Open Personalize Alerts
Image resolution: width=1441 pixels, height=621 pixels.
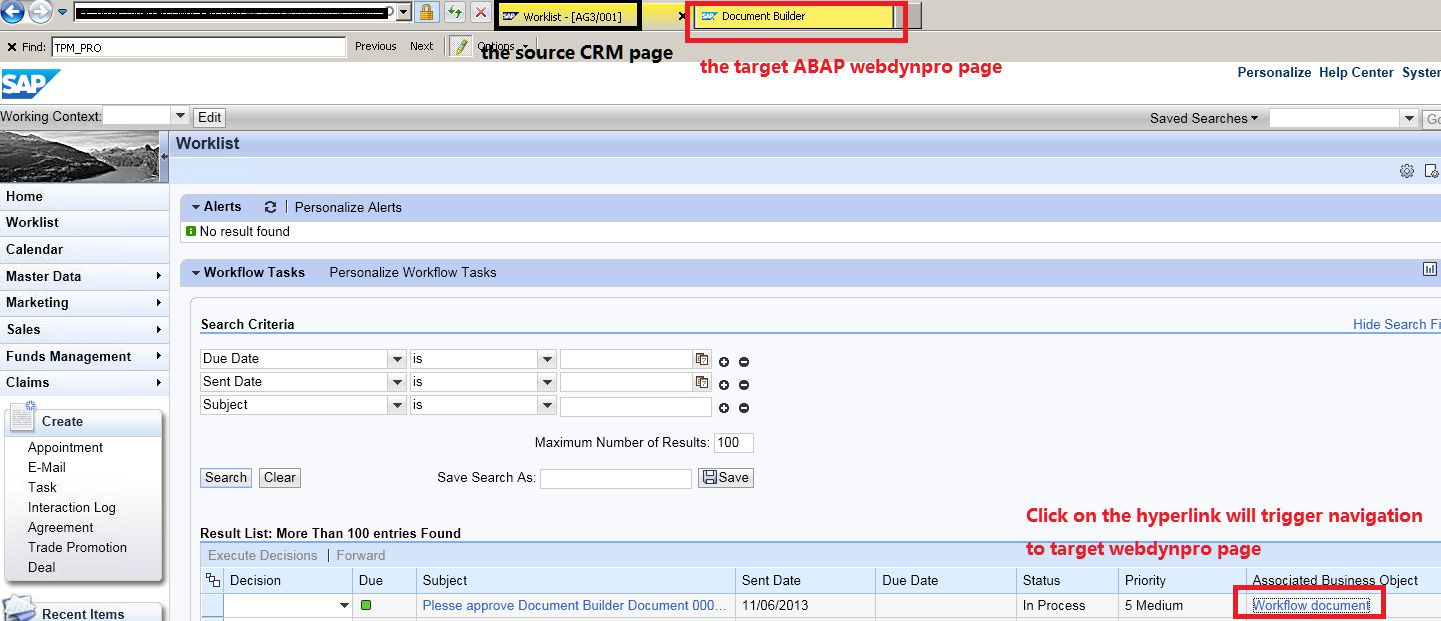coord(348,207)
